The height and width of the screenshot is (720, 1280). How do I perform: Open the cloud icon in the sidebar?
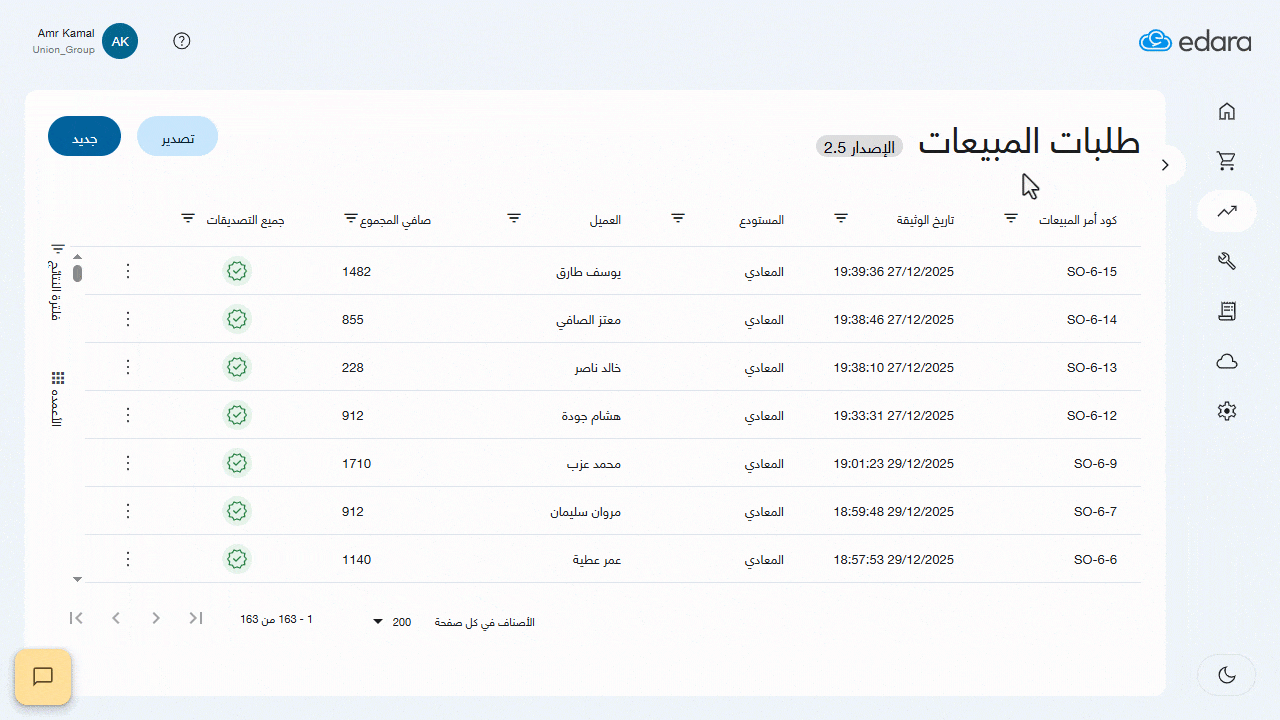coord(1227,361)
